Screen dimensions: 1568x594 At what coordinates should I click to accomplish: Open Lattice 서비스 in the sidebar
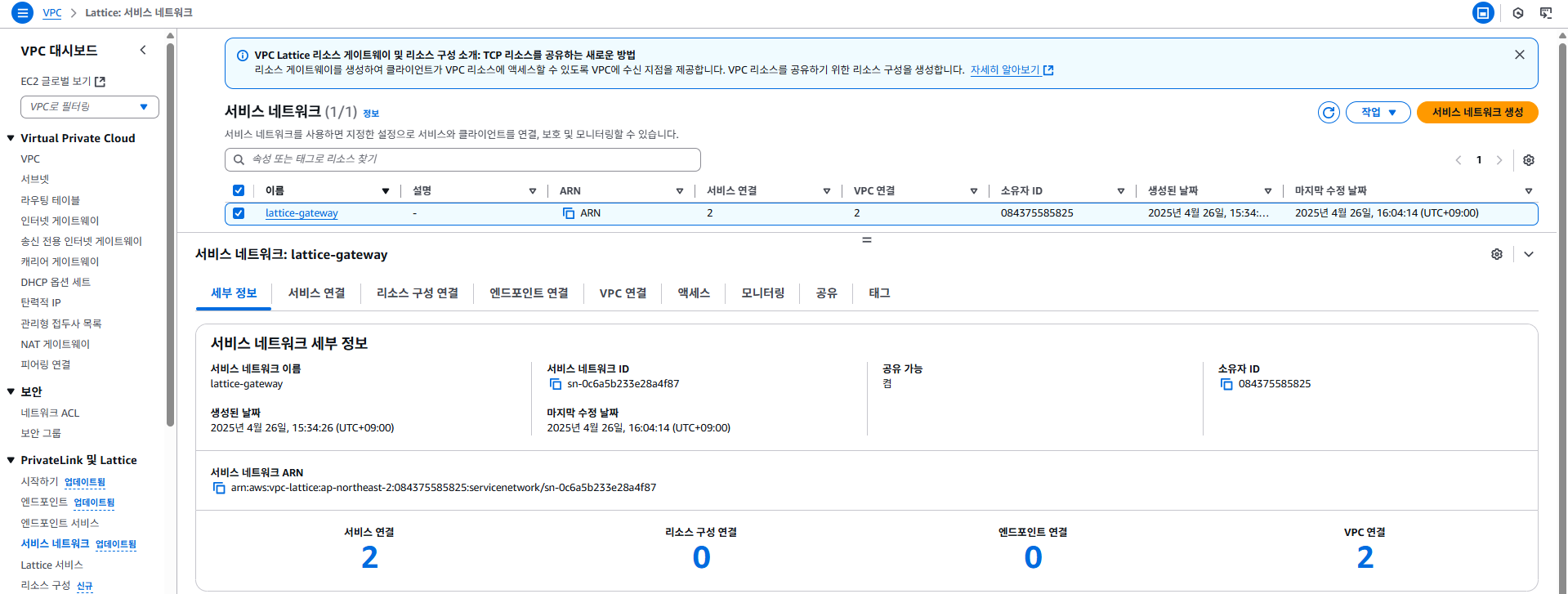[51, 565]
